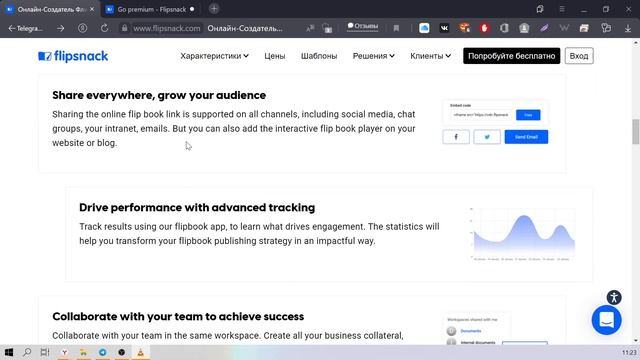Go back to Telegram page
Screen dimensions: 640x360
click(25, 28)
